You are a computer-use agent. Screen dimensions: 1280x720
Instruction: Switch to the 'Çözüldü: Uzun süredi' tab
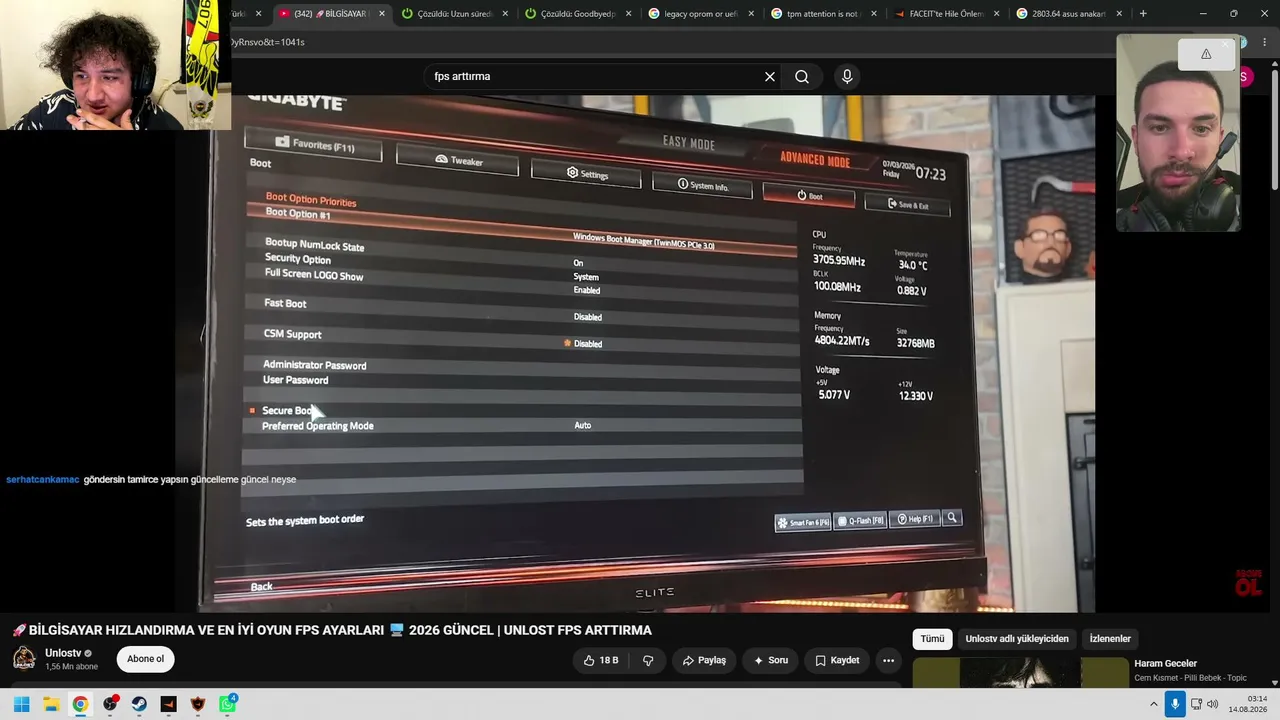[453, 14]
